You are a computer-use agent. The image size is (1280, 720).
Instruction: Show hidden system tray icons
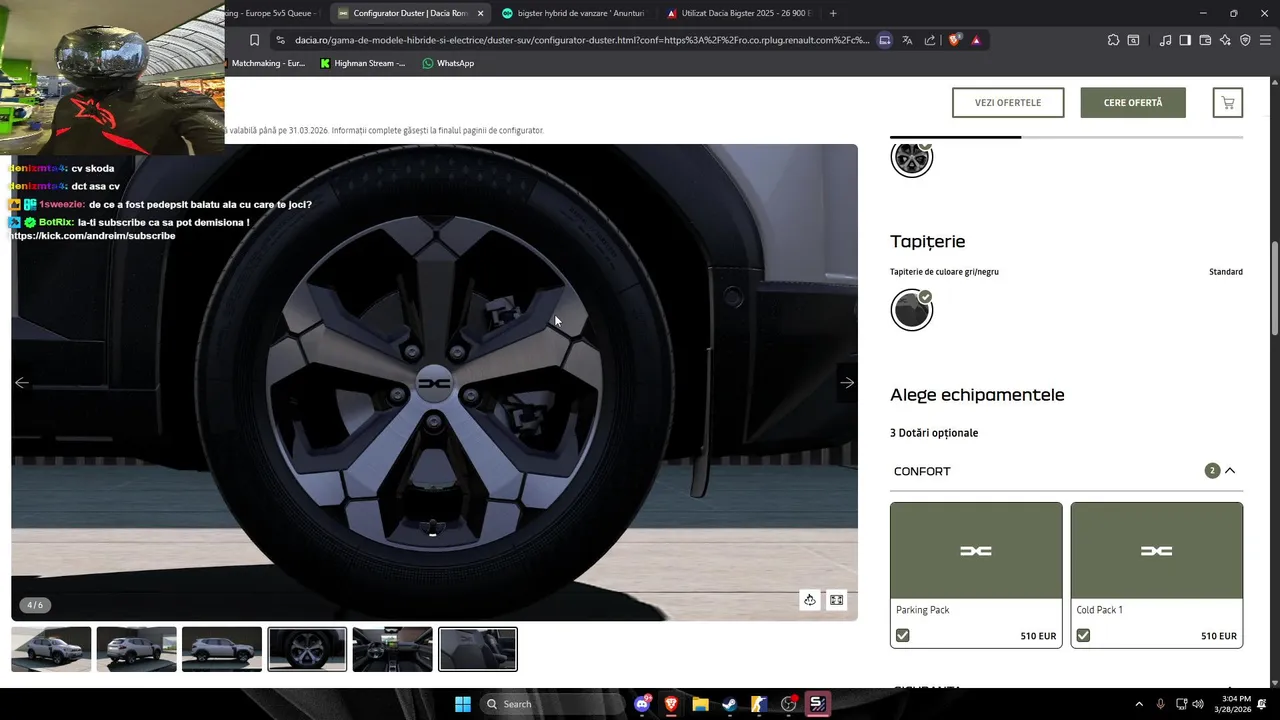(x=1139, y=704)
